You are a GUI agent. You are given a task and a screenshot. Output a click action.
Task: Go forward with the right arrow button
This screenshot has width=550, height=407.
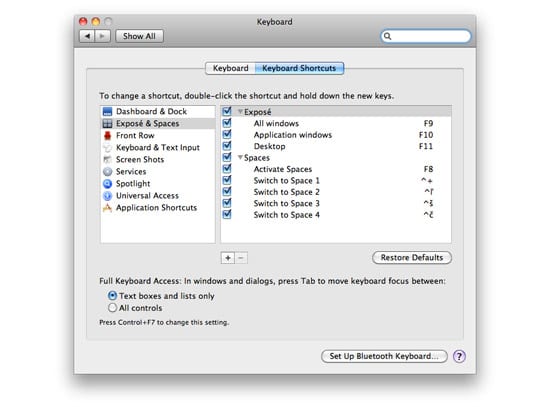(x=102, y=36)
